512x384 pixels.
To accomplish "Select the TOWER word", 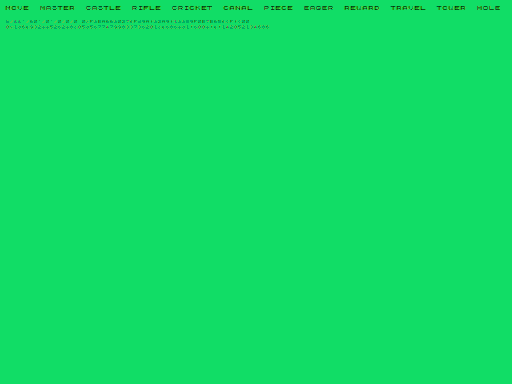I will pyautogui.click(x=451, y=8).
